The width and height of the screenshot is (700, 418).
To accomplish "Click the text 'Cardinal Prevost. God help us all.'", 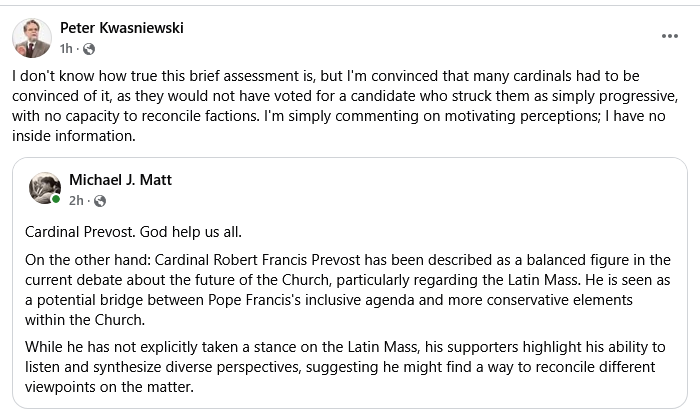I will 133,232.
